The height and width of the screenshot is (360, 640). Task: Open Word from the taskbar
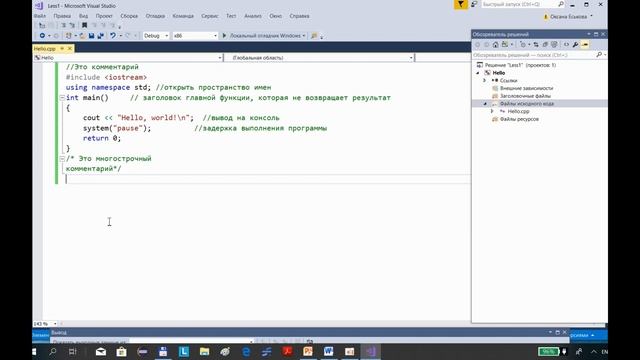[329, 351]
